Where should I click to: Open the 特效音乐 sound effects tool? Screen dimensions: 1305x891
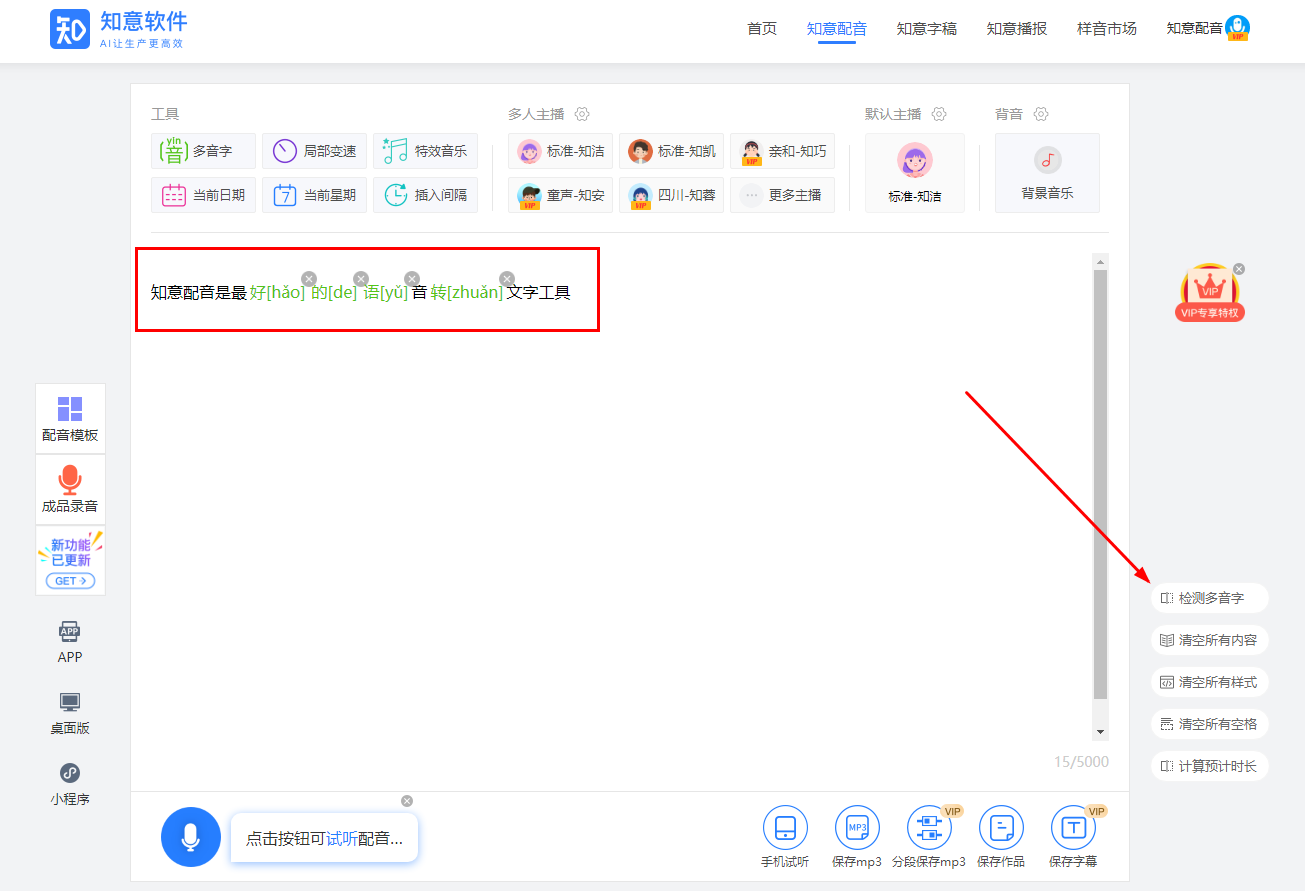[x=425, y=152]
